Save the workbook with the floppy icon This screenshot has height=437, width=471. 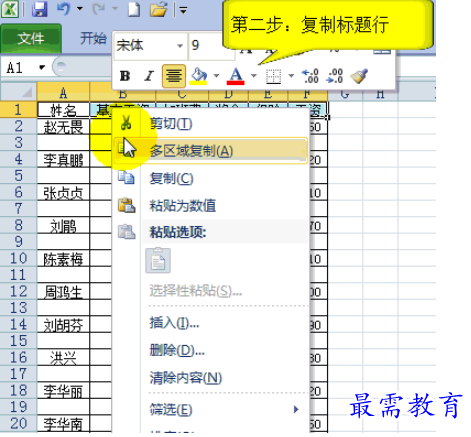(x=39, y=9)
